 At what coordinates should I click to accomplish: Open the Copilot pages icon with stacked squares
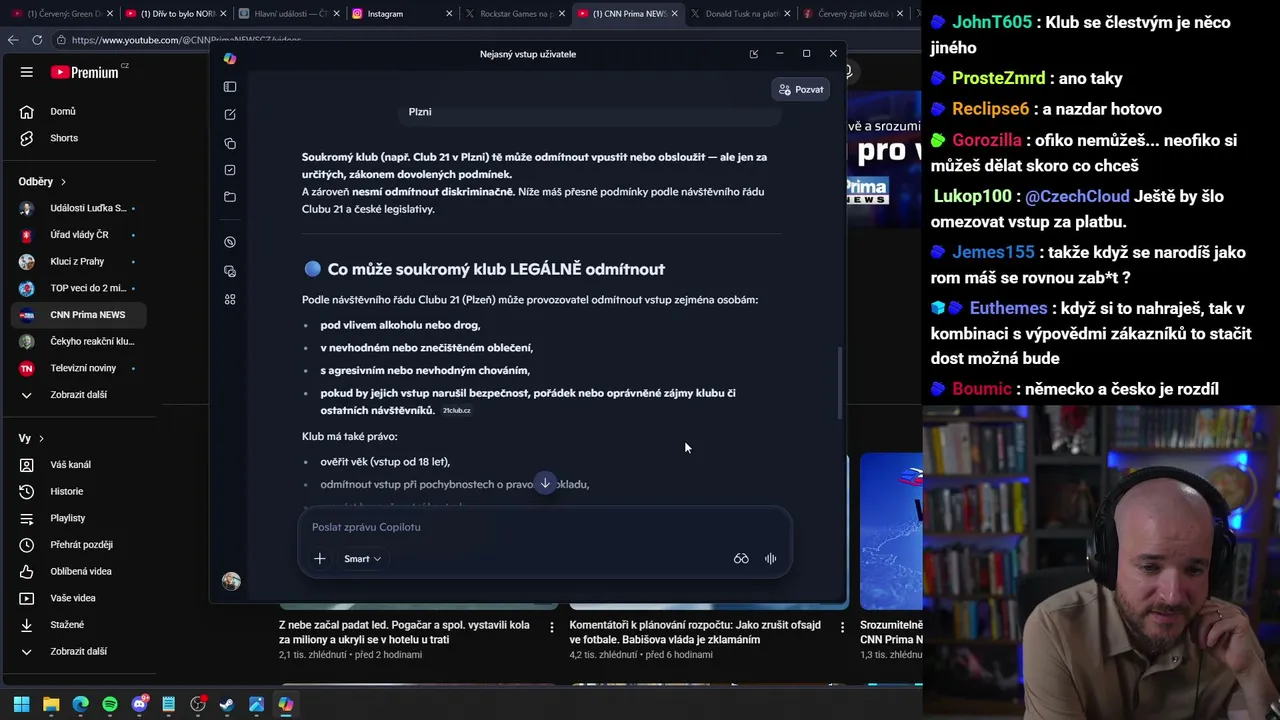point(230,143)
